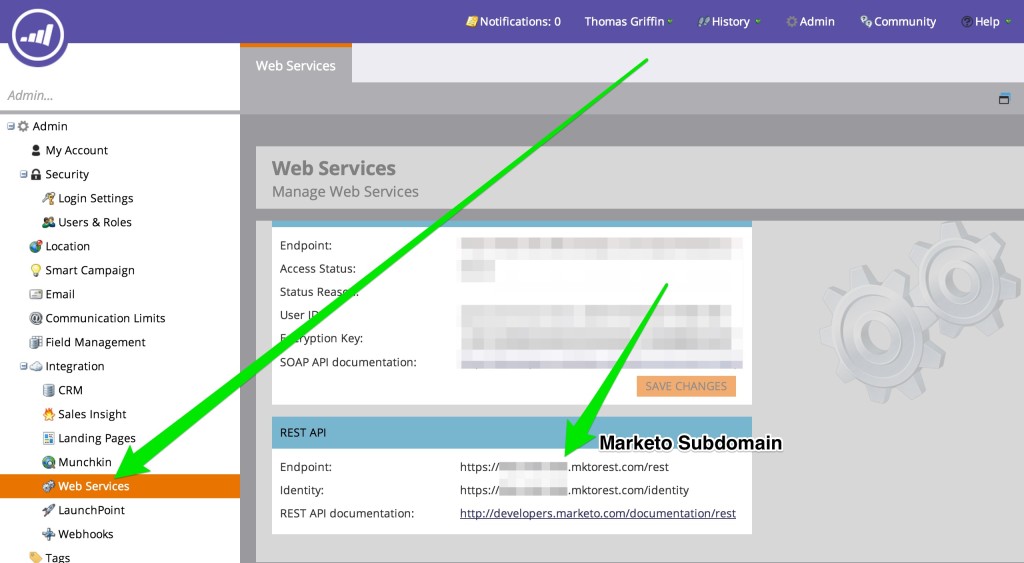Open Email admin settings
1024x563 pixels.
60,294
